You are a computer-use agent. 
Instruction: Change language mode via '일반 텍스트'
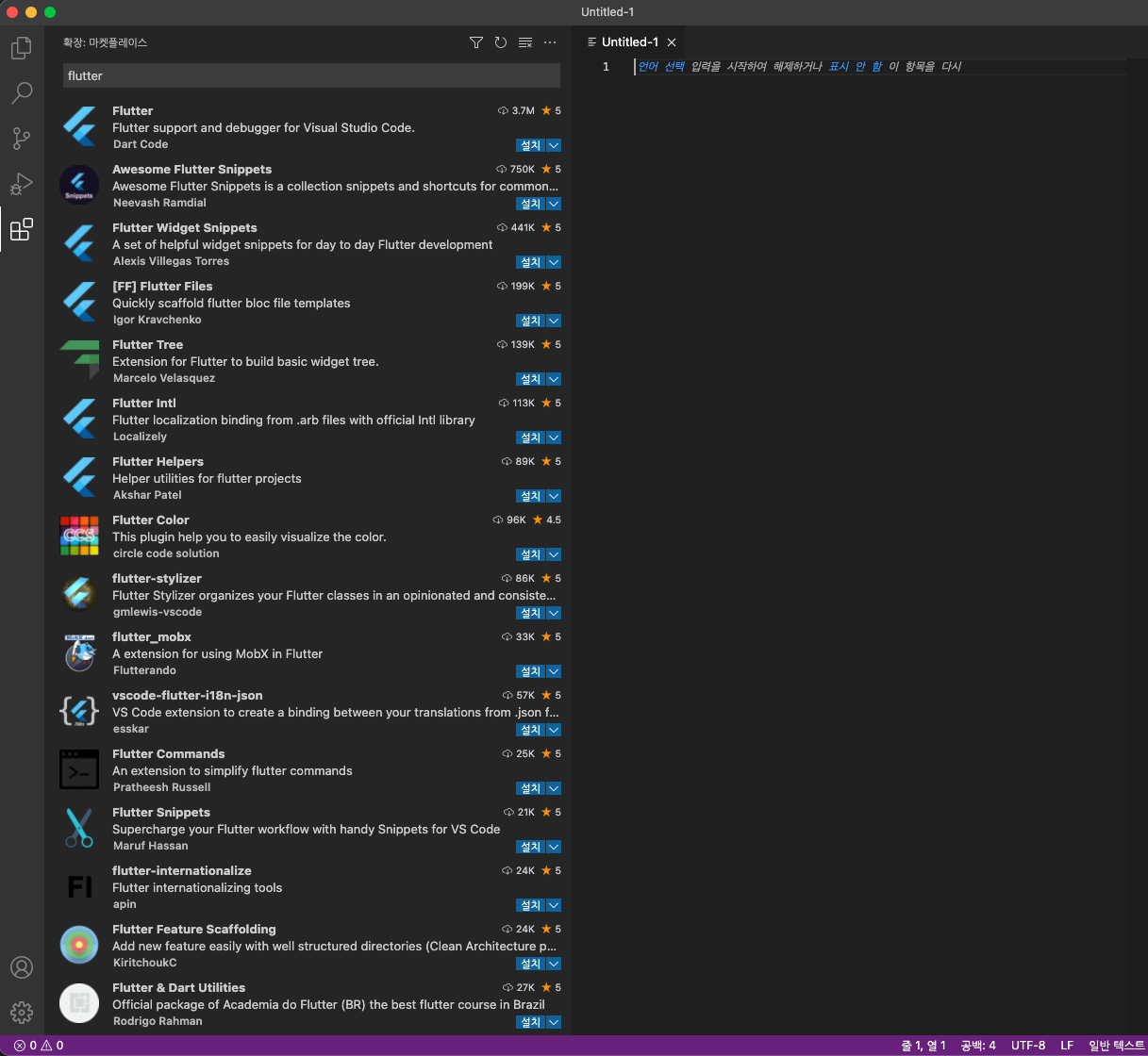point(1116,1045)
